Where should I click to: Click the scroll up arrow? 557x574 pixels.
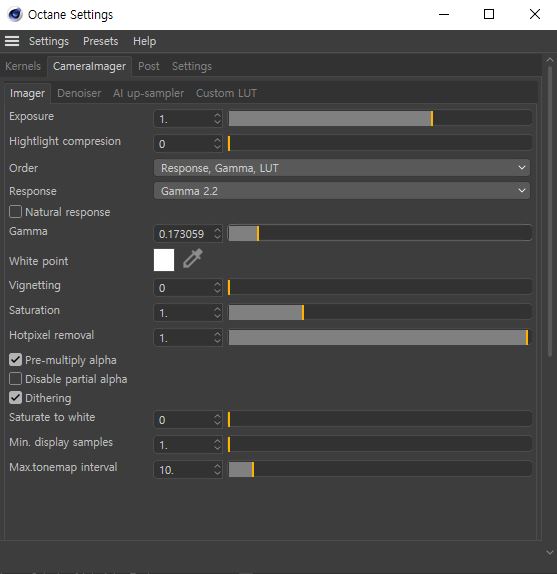550,60
